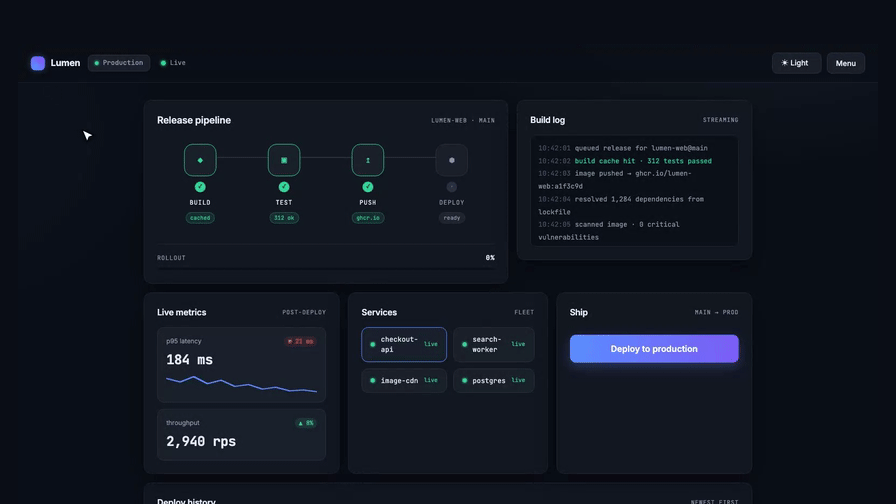
Task: Click the Live status indicator
Action: pyautogui.click(x=173, y=63)
